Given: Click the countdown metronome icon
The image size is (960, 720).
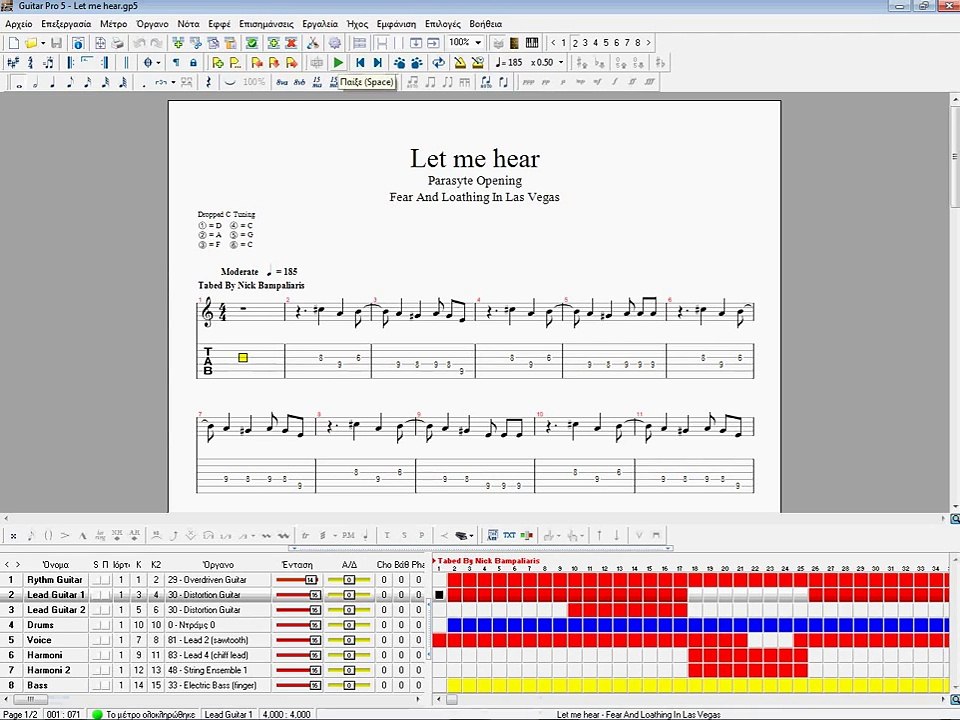Looking at the screenshot, I should pyautogui.click(x=478, y=62).
